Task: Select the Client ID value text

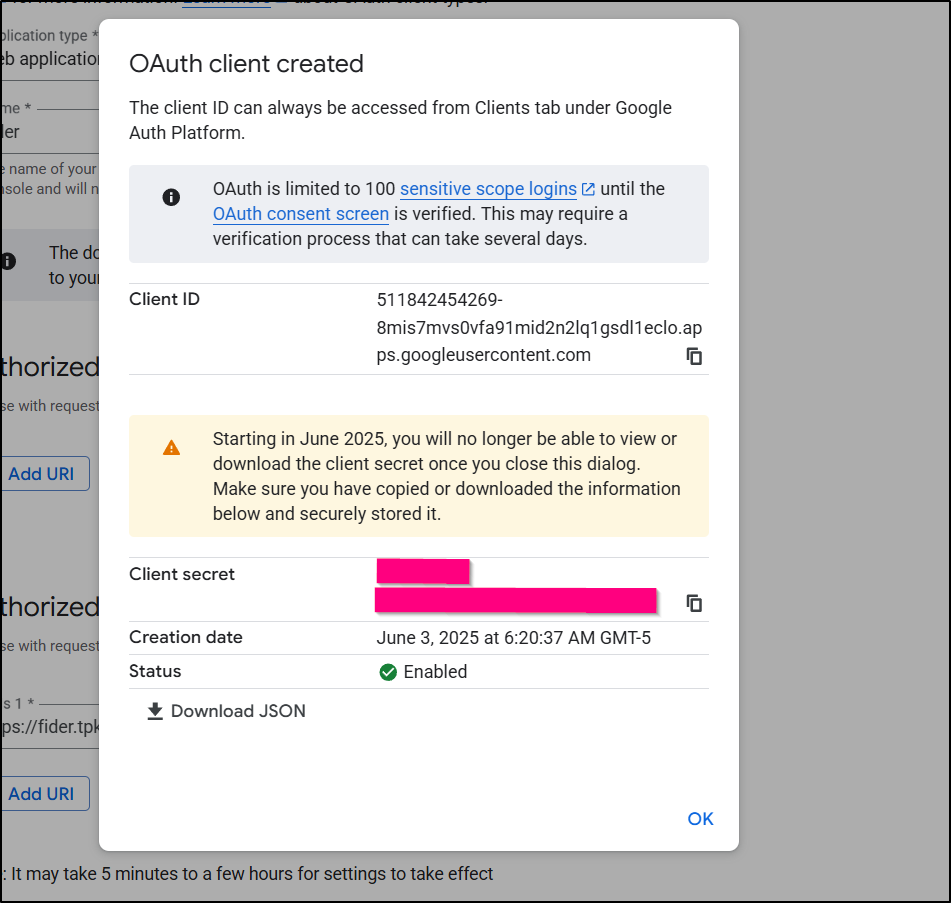Action: coord(539,327)
